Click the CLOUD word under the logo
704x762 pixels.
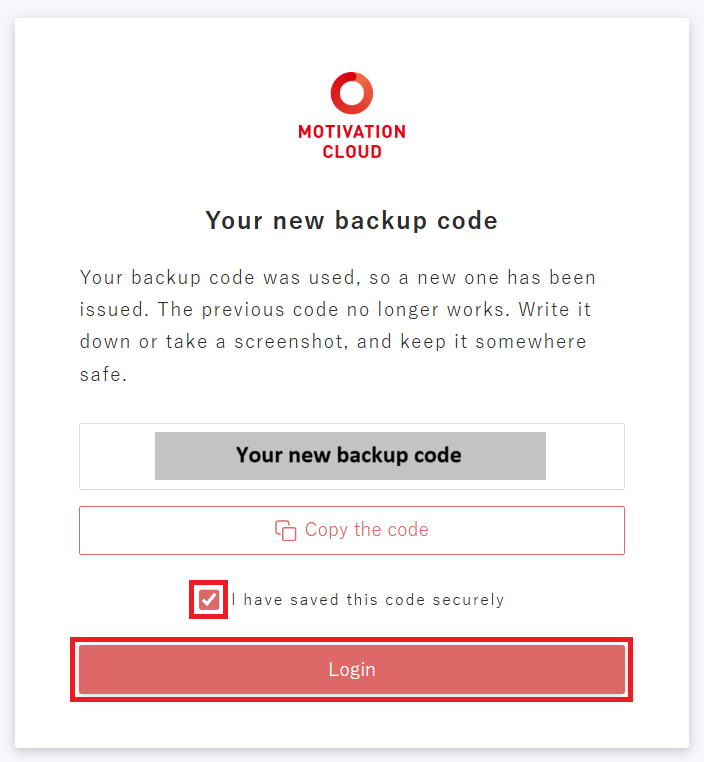tap(352, 152)
